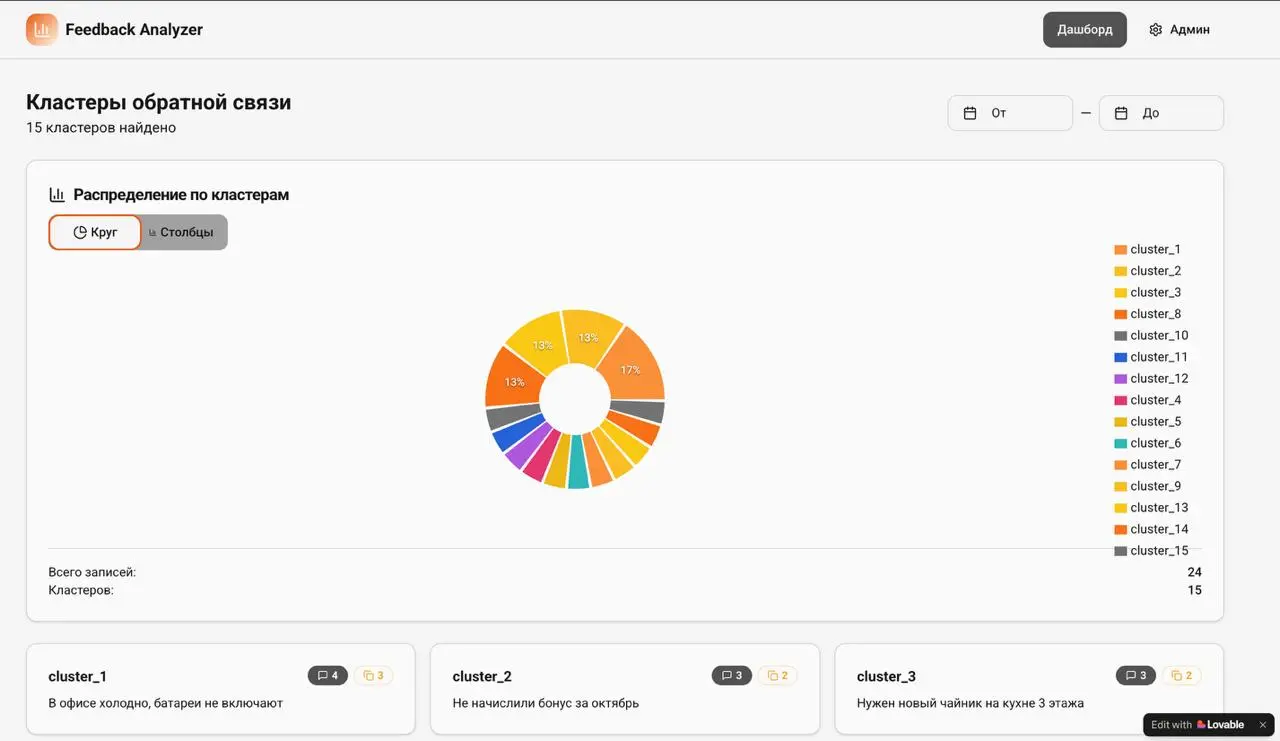The image size is (1280, 741).
Task: Open the До end date picker
Action: pos(1161,113)
